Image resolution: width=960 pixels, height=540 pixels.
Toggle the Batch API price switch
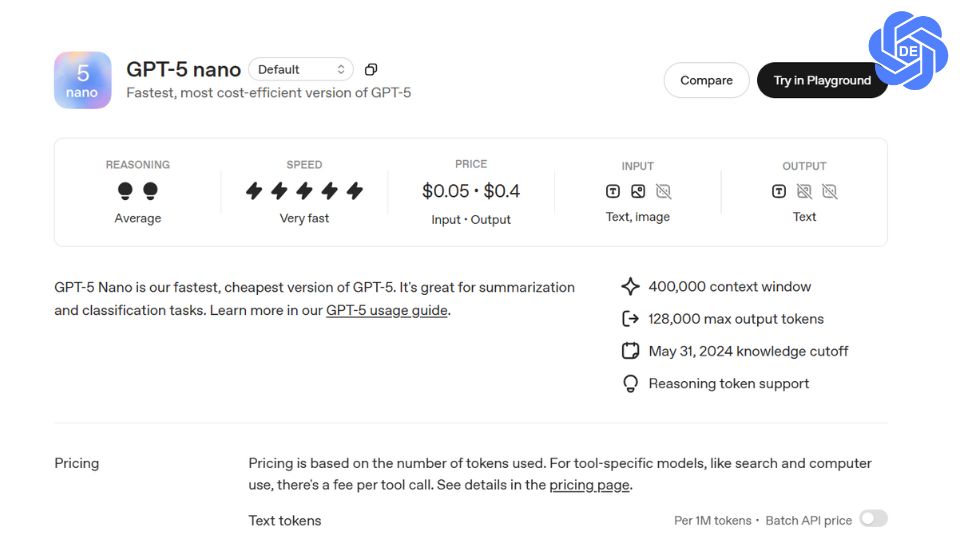tap(874, 519)
